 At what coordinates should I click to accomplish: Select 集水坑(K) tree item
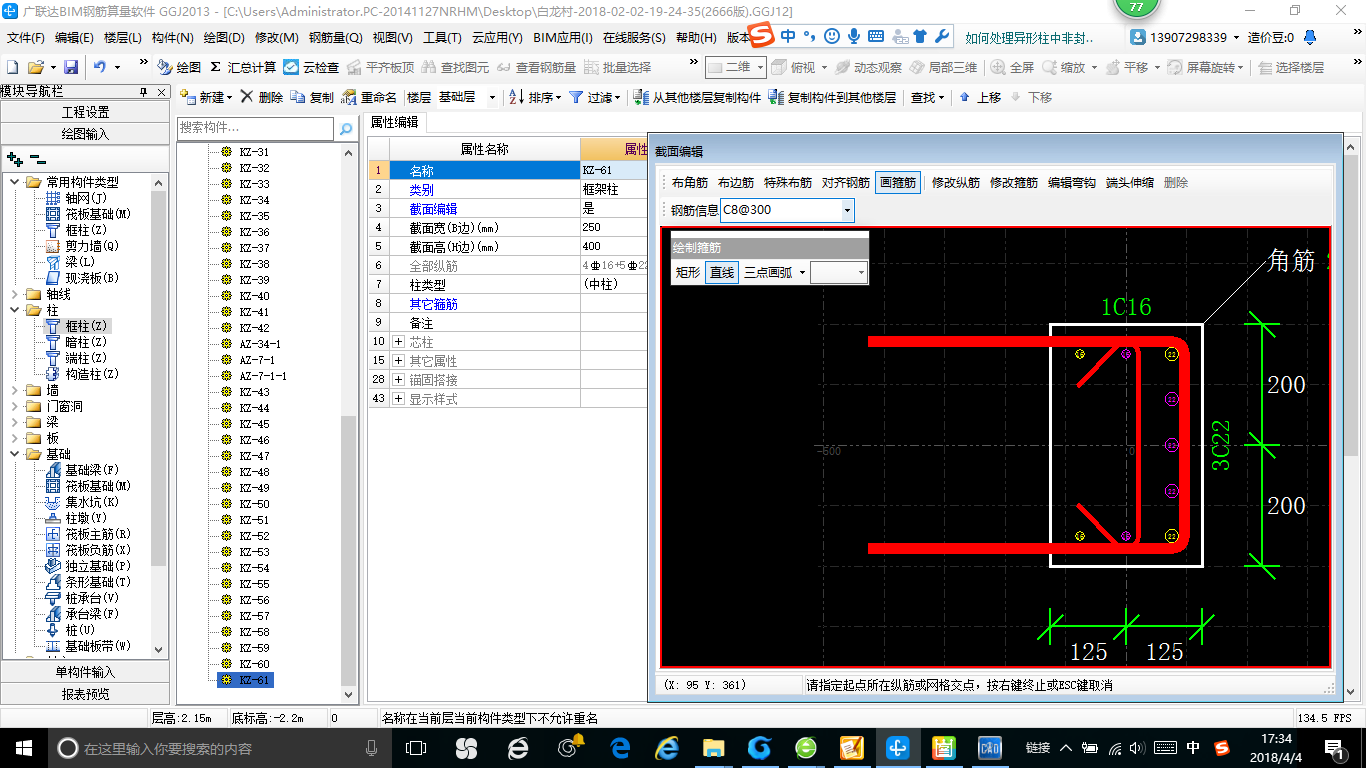pos(82,502)
